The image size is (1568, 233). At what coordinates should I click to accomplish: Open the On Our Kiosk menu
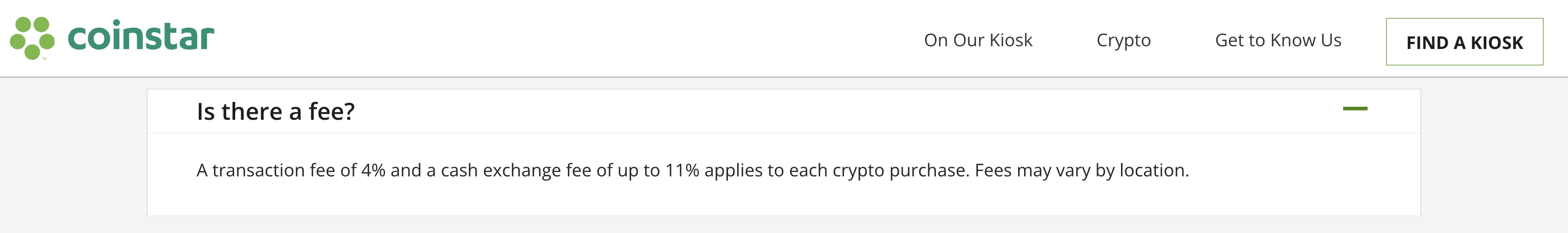978,40
